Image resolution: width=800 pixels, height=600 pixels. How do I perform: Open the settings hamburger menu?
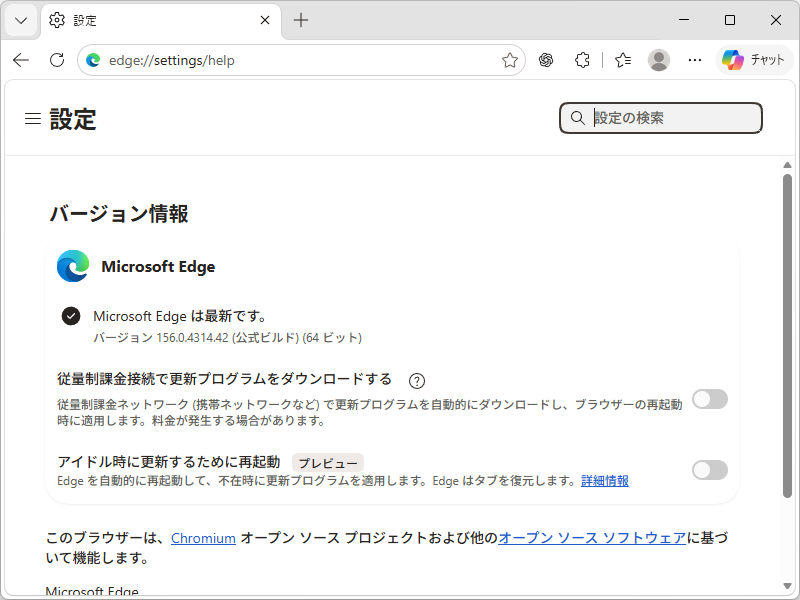point(33,118)
